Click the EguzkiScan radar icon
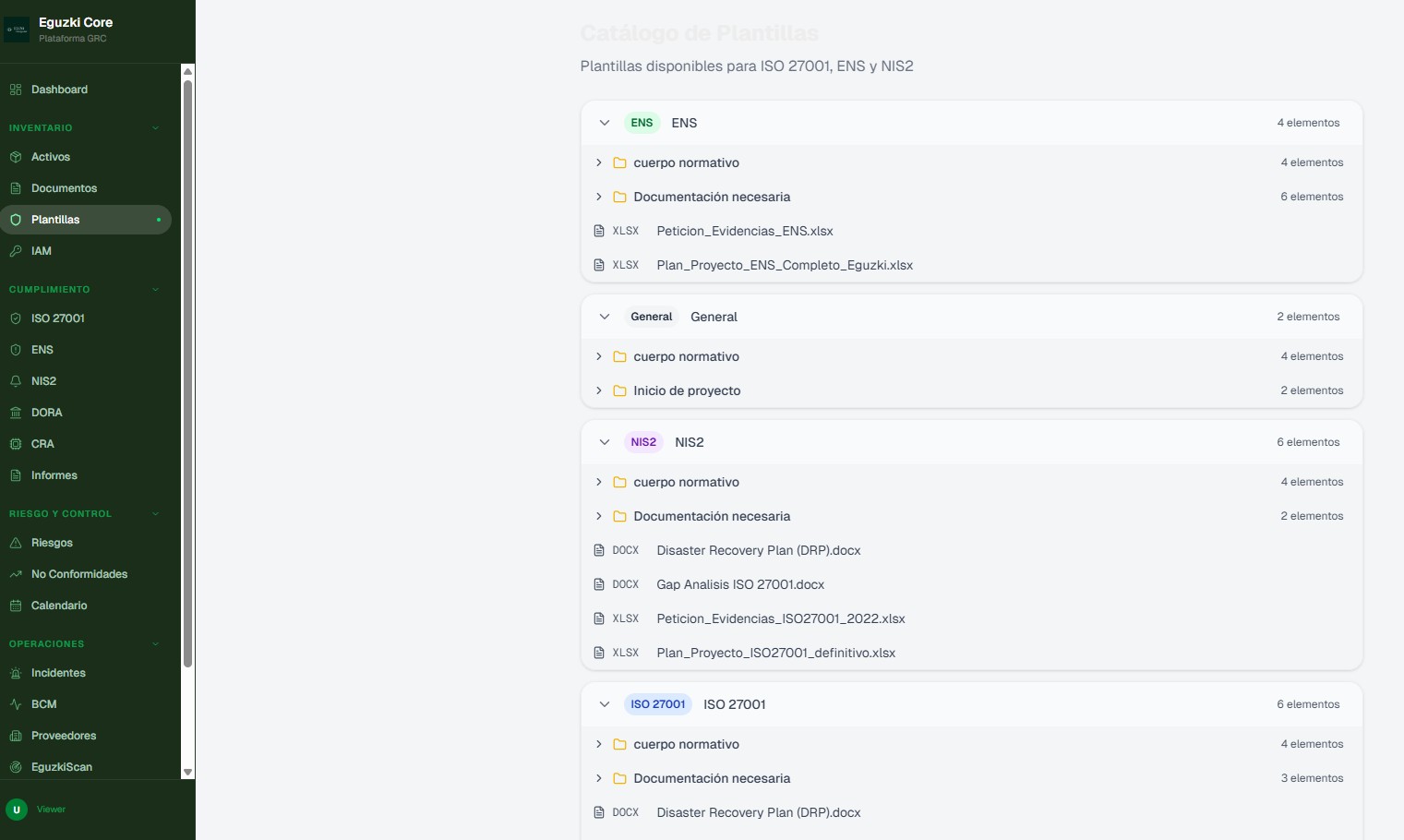This screenshot has width=1404, height=840. [16, 767]
